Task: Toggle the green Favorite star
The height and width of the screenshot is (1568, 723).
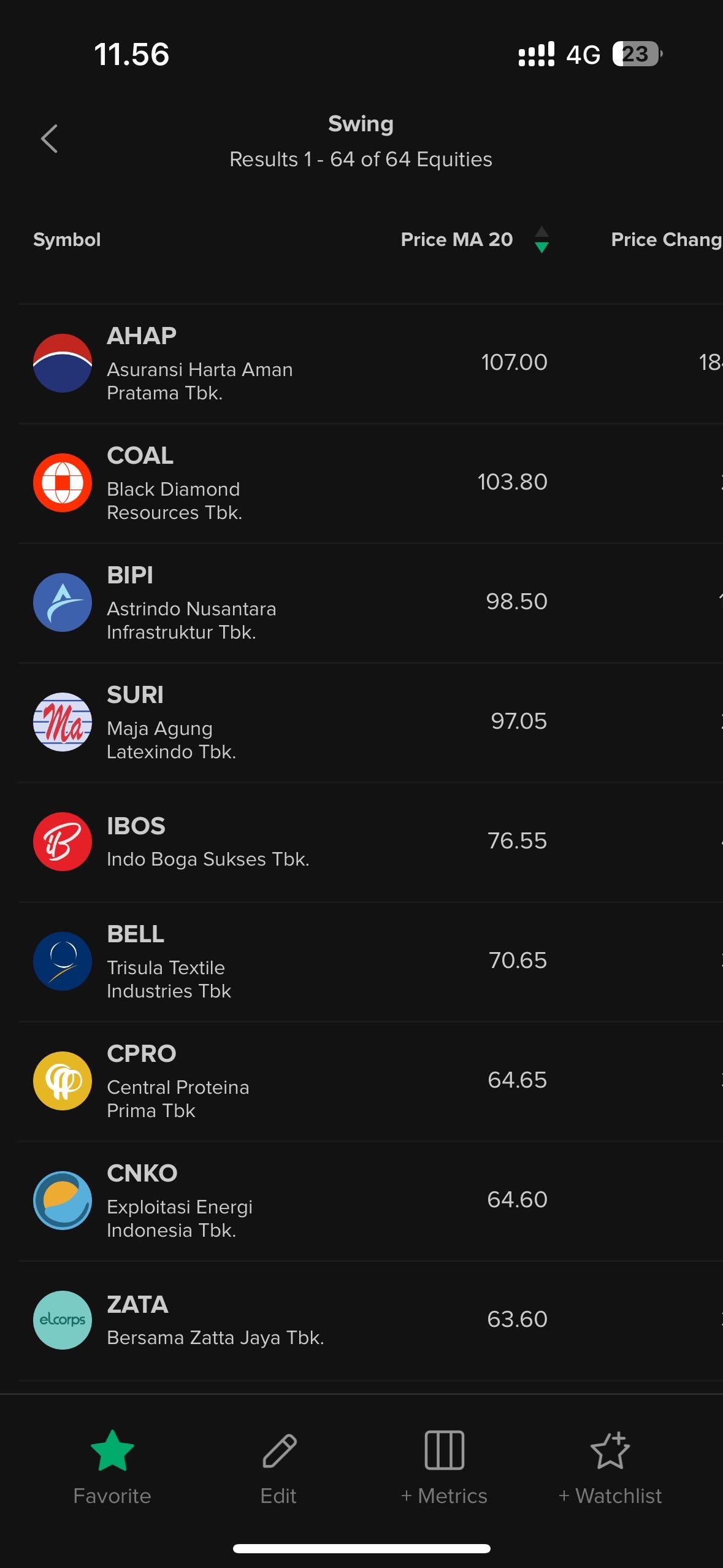Action: click(x=112, y=1451)
